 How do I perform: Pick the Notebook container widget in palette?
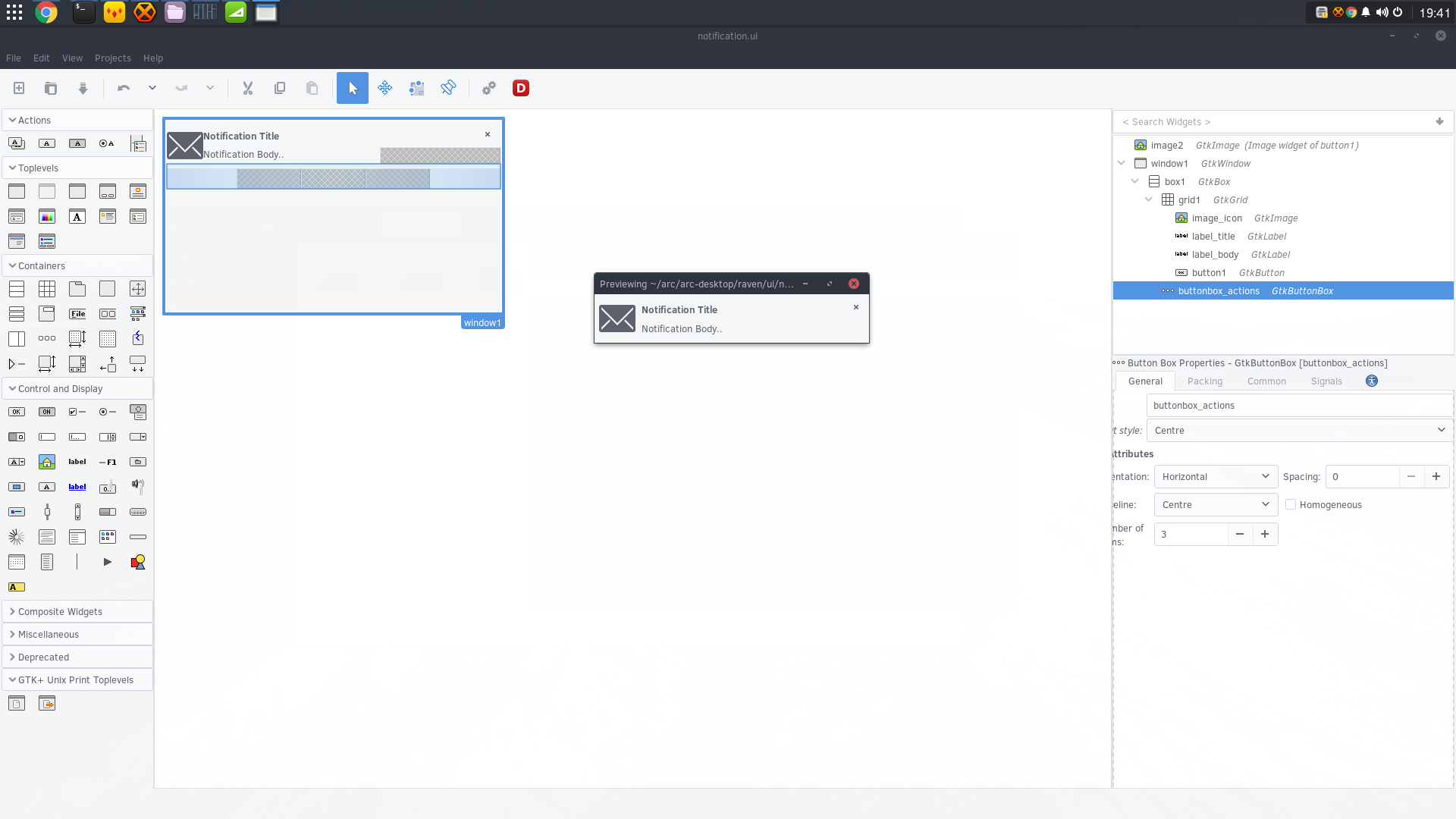[77, 289]
